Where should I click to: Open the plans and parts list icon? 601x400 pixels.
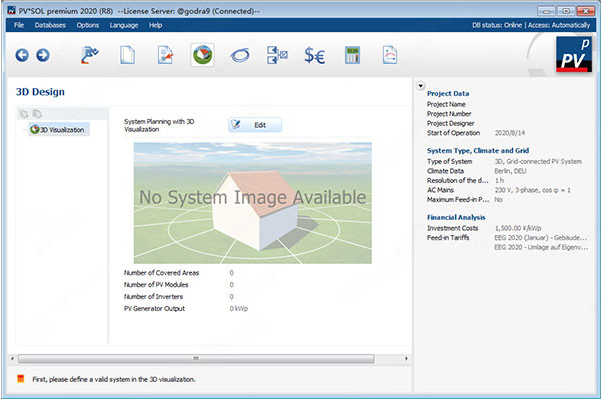(x=277, y=55)
